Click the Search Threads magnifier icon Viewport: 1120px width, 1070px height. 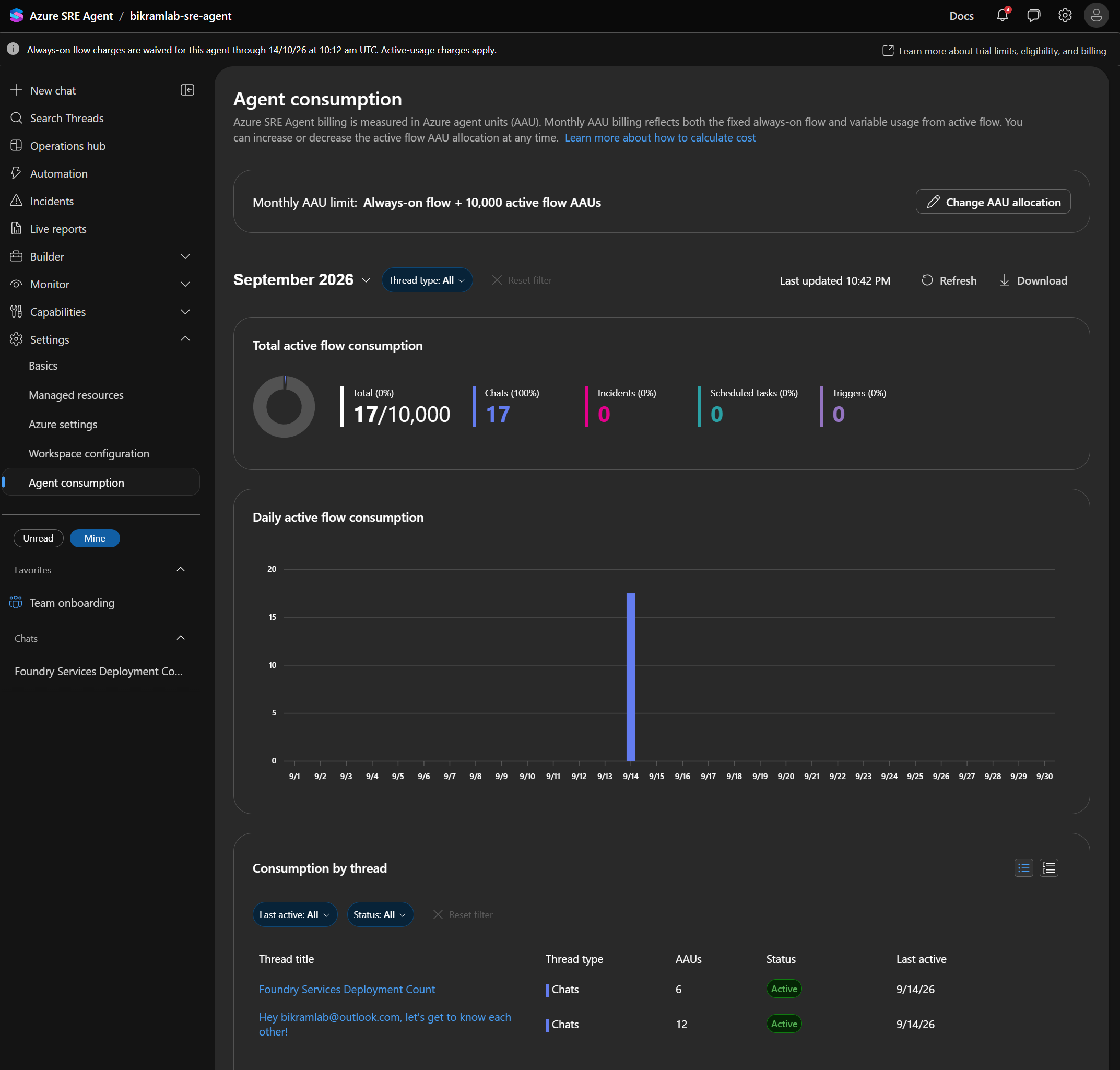click(16, 118)
